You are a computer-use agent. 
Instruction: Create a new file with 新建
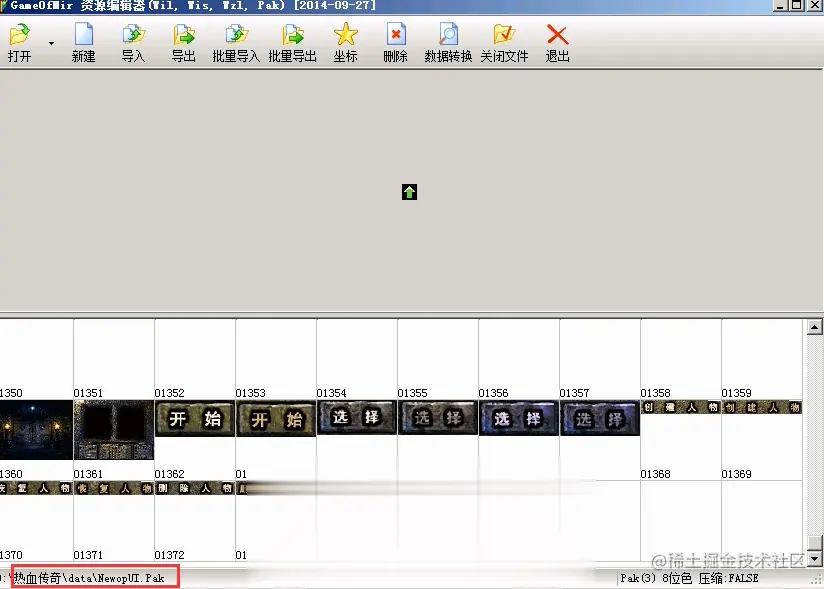pyautogui.click(x=84, y=43)
